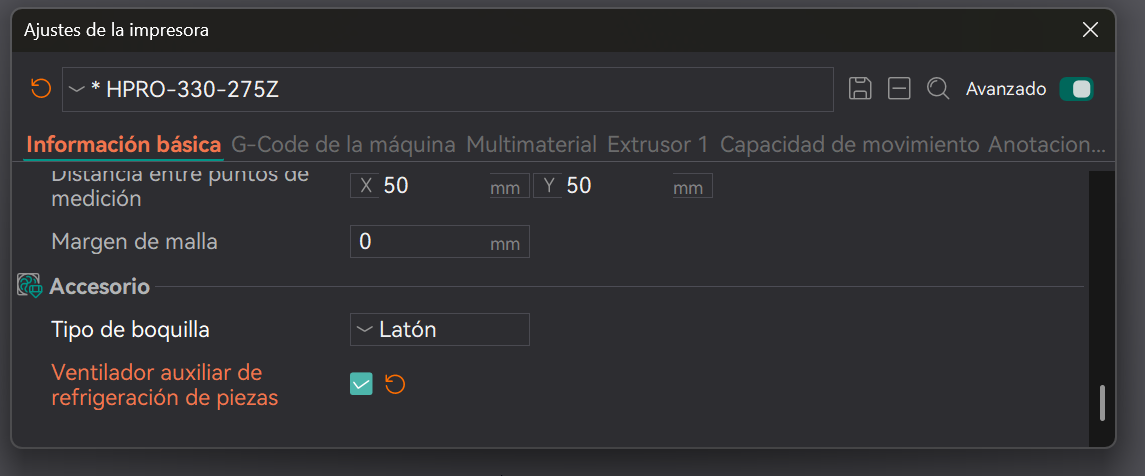
Task: Click the vertical scrollbar thumb
Action: (x=1102, y=402)
